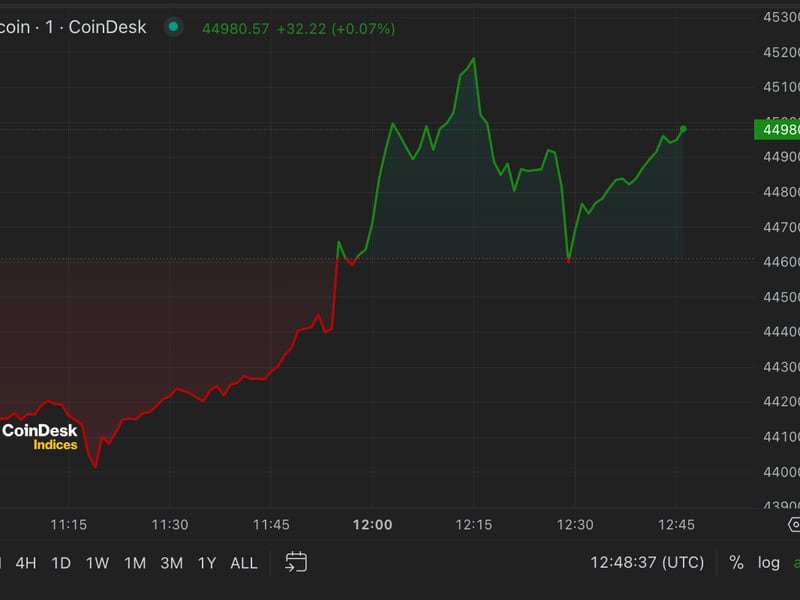
Task: Toggle the log scale option
Action: (x=768, y=562)
